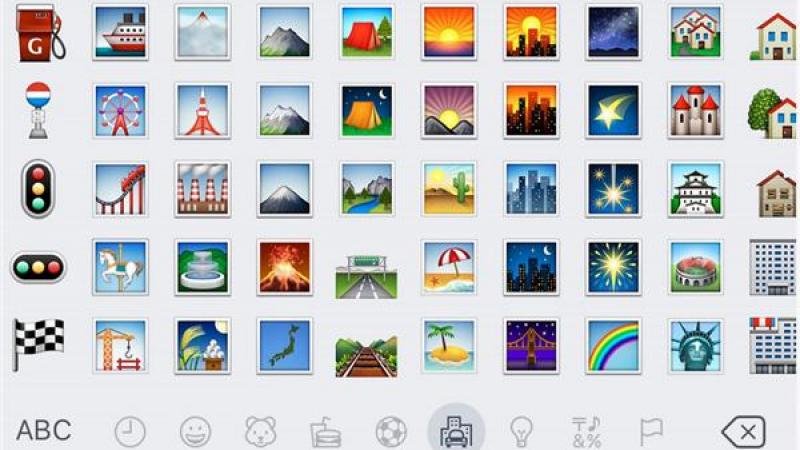Viewport: 800px width, 450px height.
Task: Open objects lightbulb emoji tab
Action: (x=521, y=432)
